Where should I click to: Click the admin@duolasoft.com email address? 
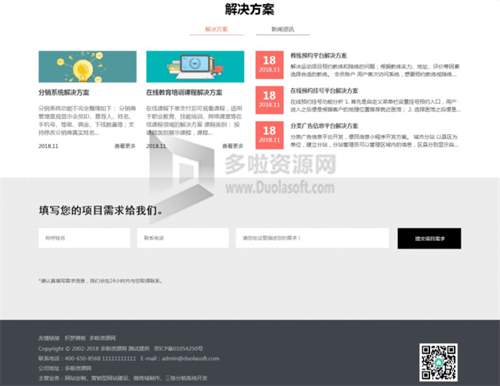pyautogui.click(x=191, y=359)
